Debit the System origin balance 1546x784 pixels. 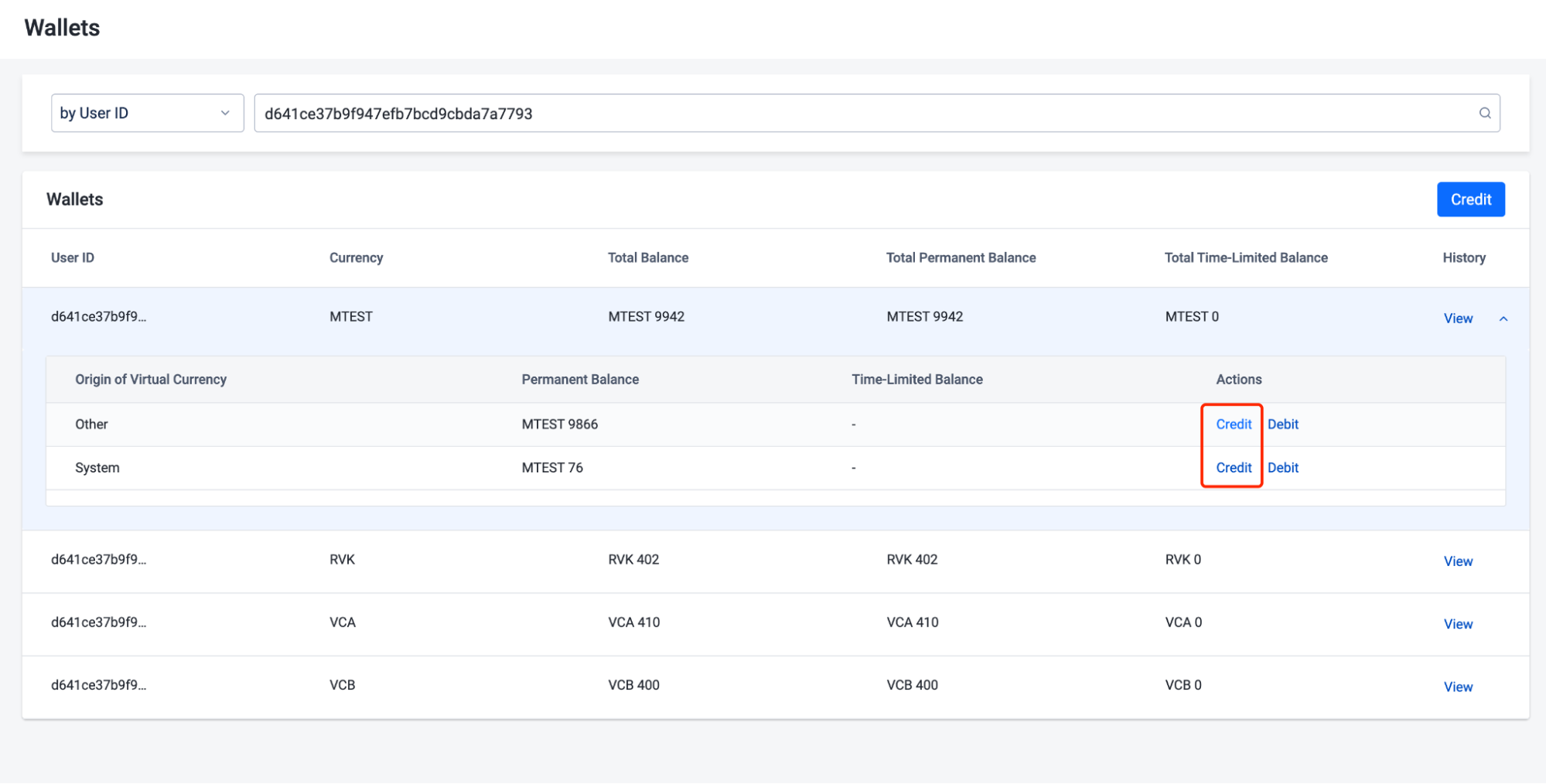[x=1282, y=468]
